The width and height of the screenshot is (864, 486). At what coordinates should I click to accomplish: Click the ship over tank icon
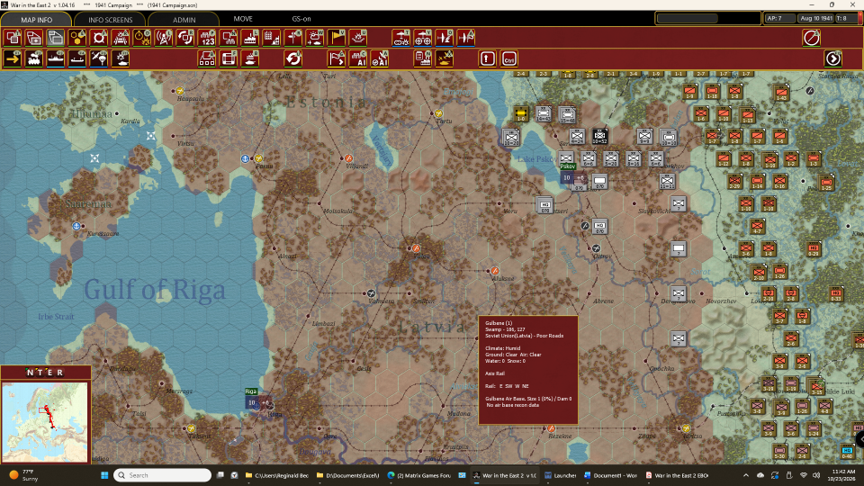pos(250,58)
